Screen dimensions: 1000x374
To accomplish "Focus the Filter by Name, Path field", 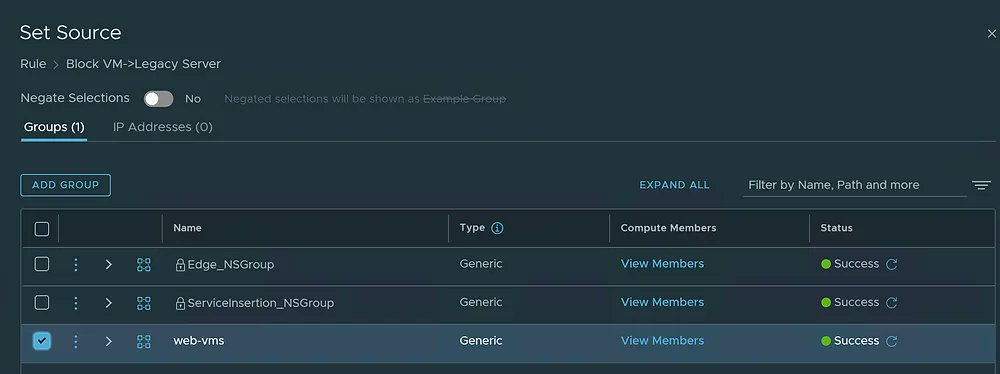I will click(x=855, y=185).
